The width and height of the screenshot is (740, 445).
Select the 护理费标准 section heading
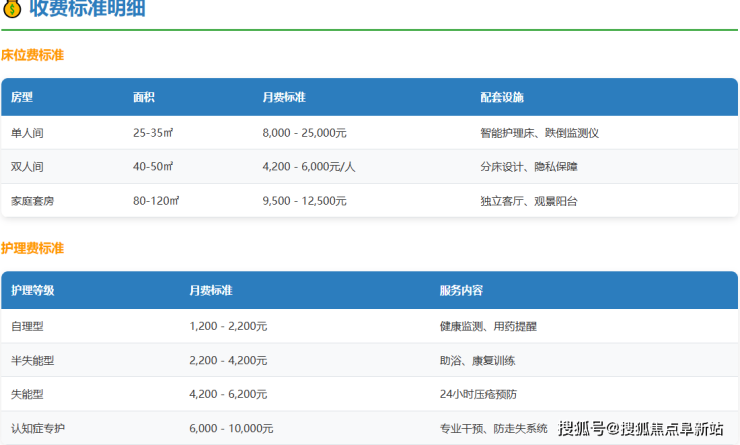(32, 248)
